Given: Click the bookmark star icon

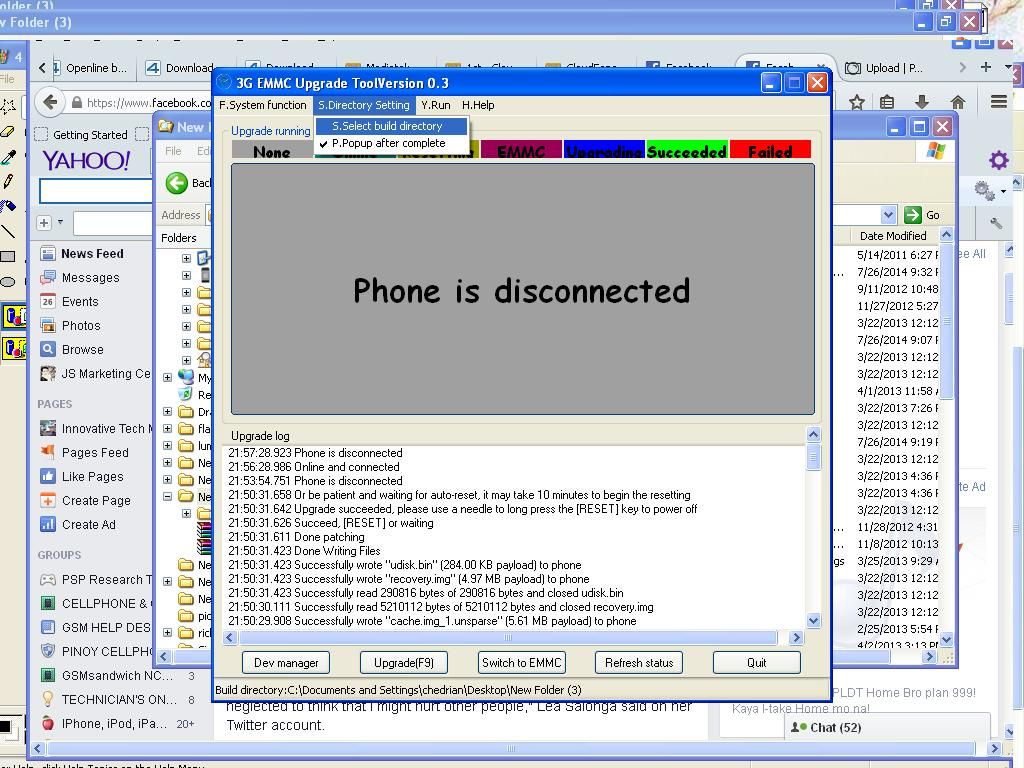Looking at the screenshot, I should coord(857,102).
